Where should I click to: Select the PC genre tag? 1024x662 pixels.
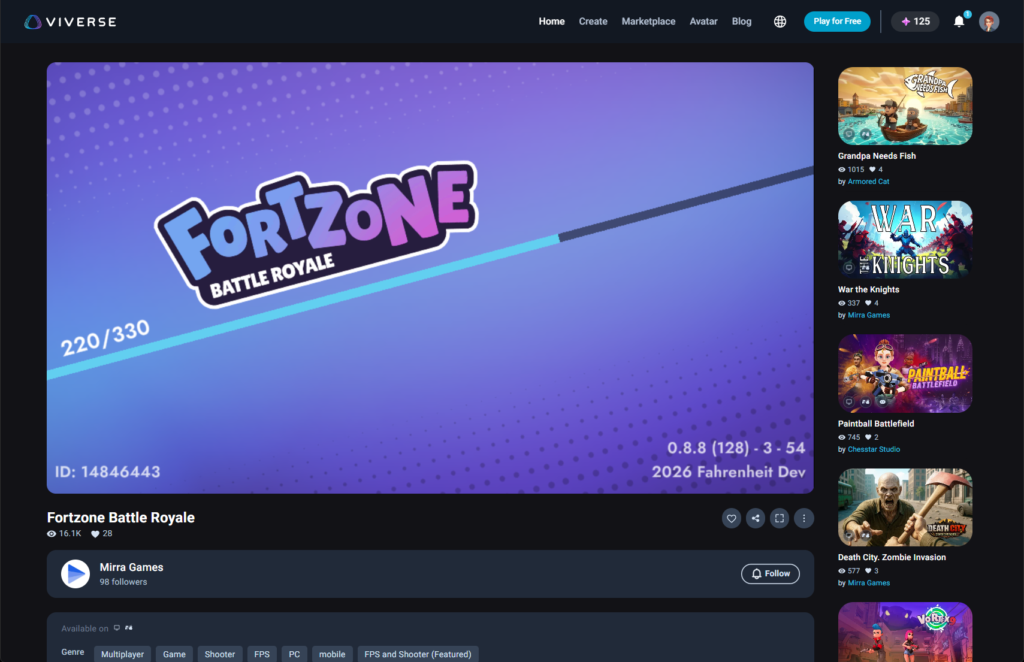click(x=295, y=654)
